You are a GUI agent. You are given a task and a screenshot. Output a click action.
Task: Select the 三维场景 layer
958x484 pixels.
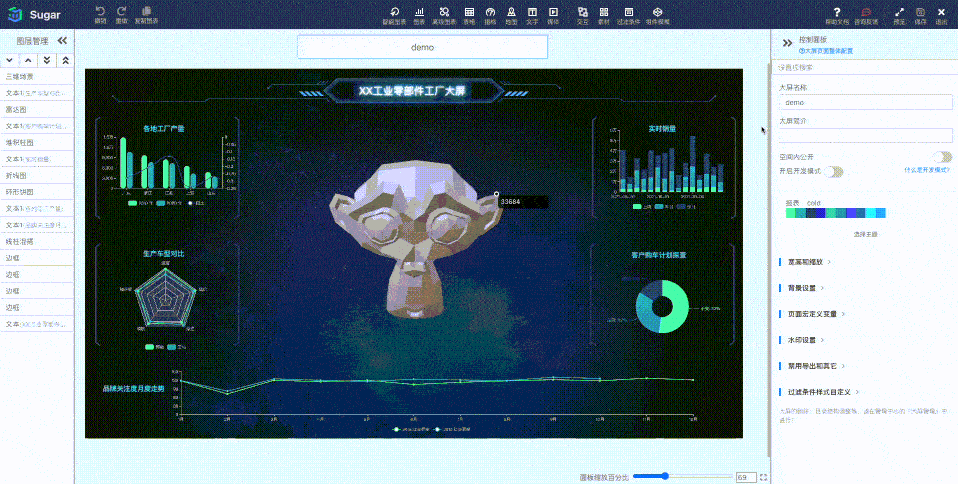coord(37,76)
